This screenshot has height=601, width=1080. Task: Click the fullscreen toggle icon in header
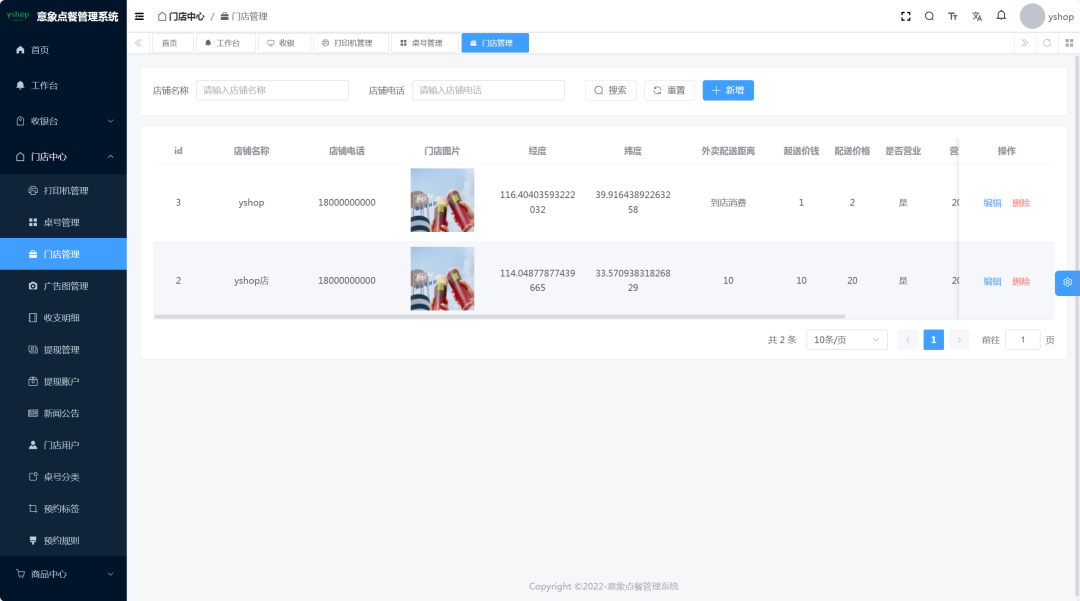906,16
